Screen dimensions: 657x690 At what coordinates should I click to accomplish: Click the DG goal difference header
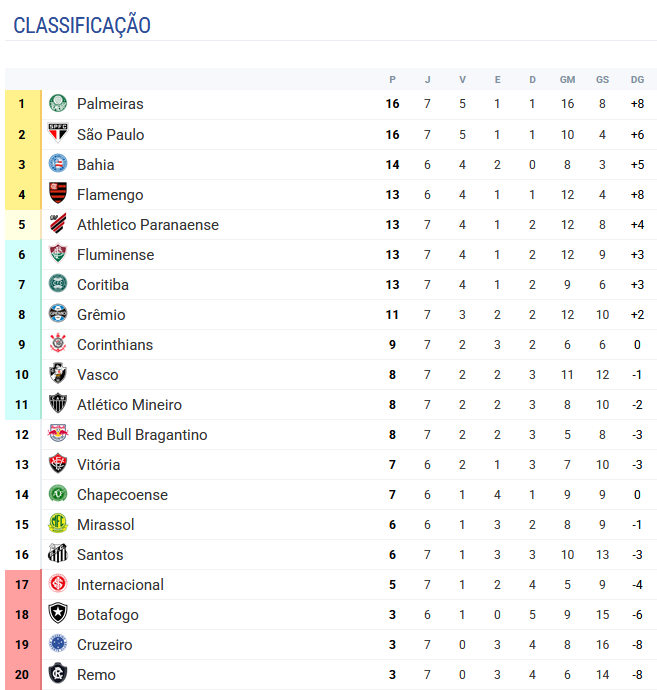(x=637, y=80)
